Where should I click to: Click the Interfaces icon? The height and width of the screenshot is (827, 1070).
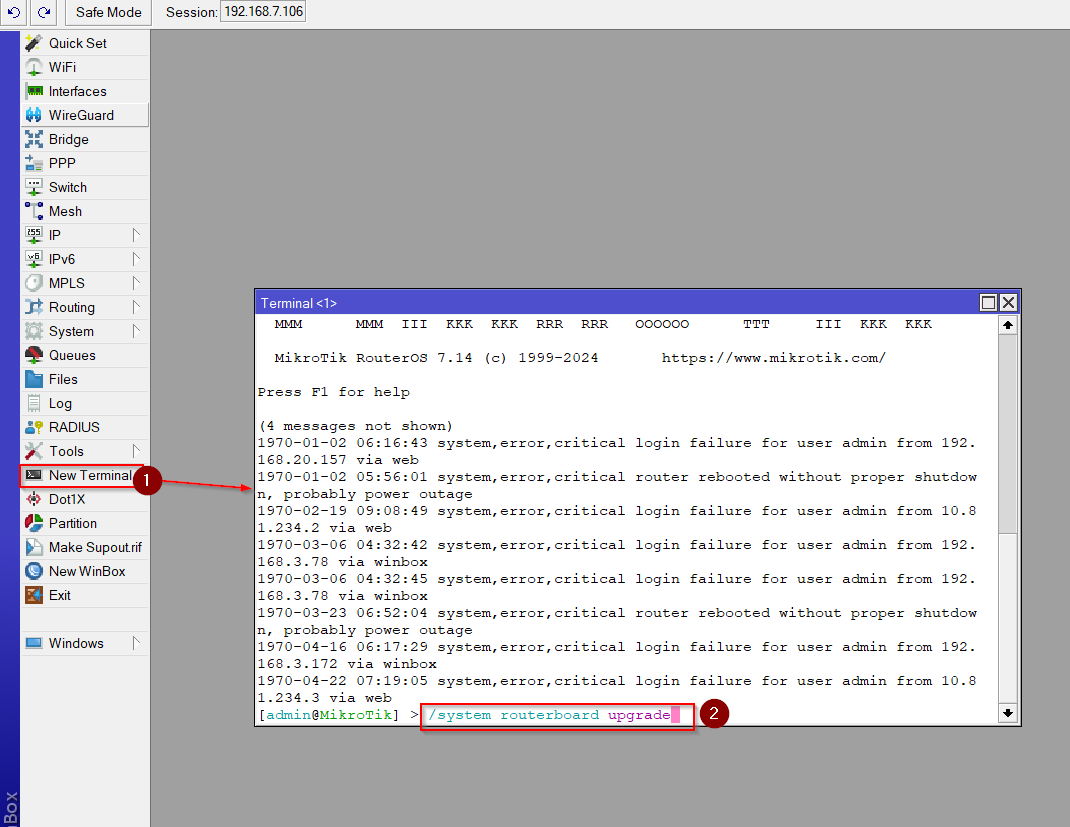coord(33,91)
